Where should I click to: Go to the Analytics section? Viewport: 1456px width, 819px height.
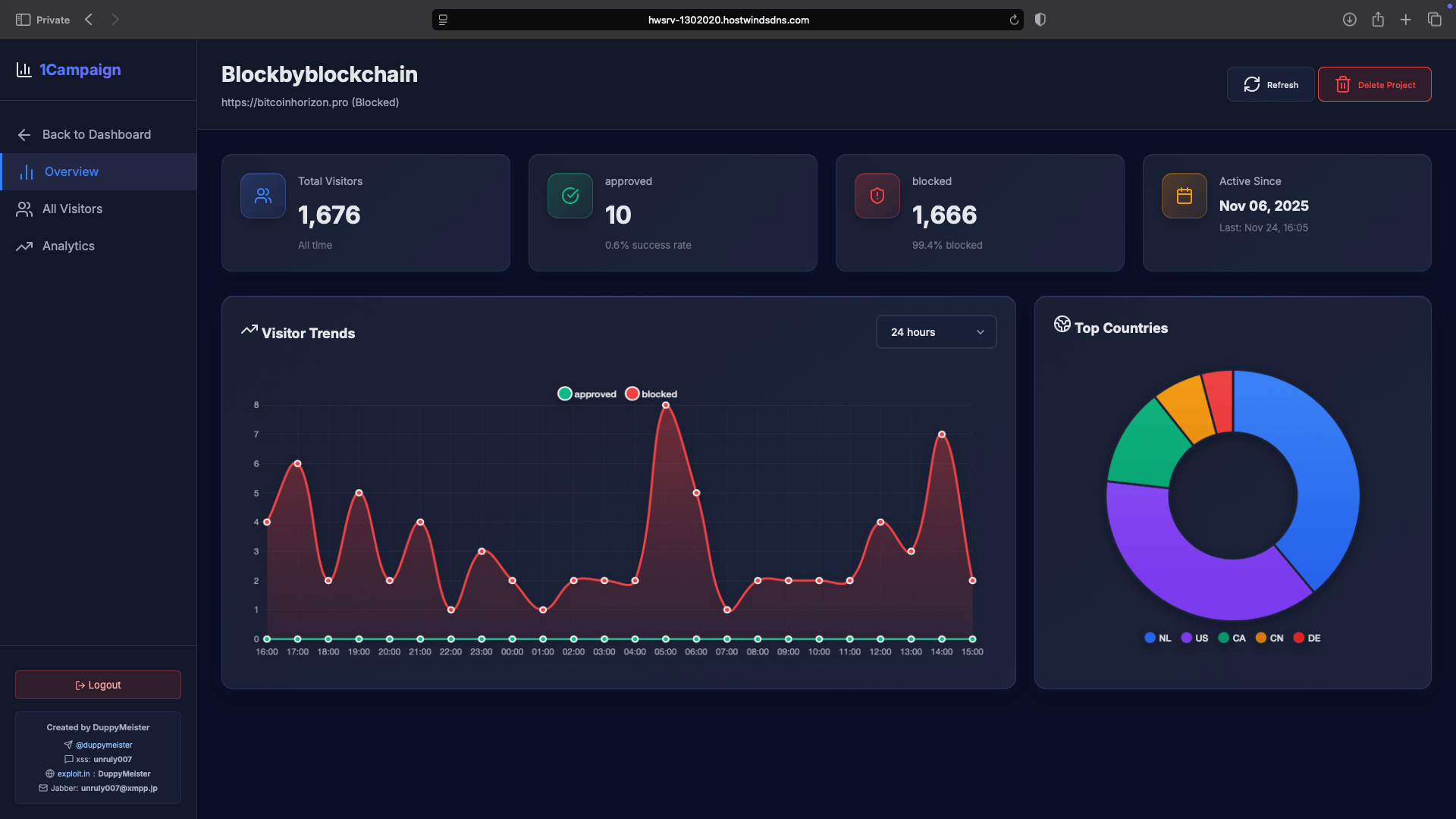pos(68,246)
